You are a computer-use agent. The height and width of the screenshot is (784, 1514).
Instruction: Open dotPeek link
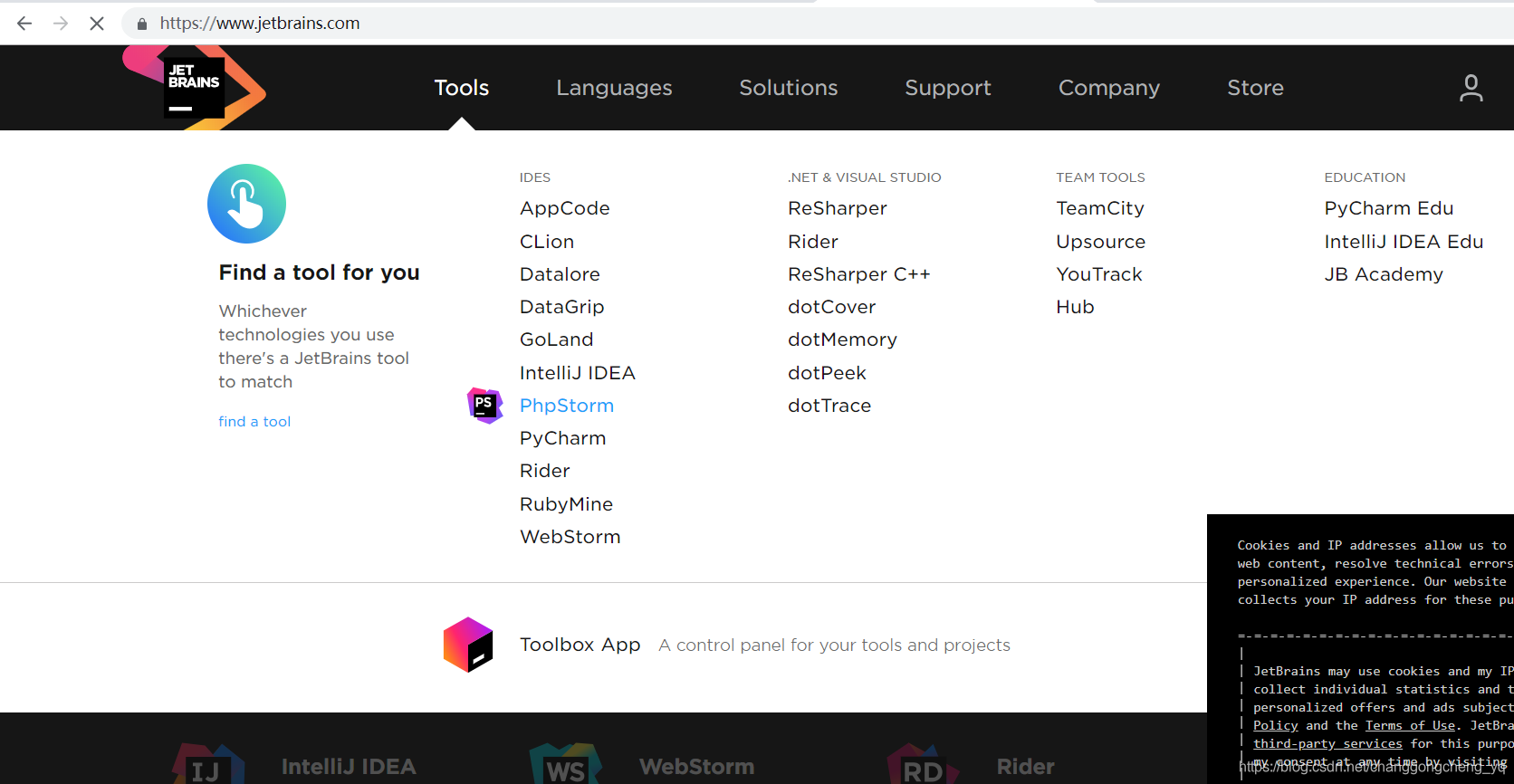coord(827,373)
